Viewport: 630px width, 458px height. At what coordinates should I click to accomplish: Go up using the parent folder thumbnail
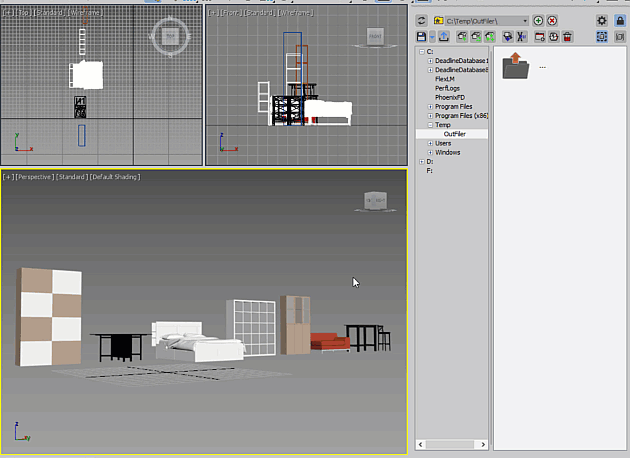(516, 65)
